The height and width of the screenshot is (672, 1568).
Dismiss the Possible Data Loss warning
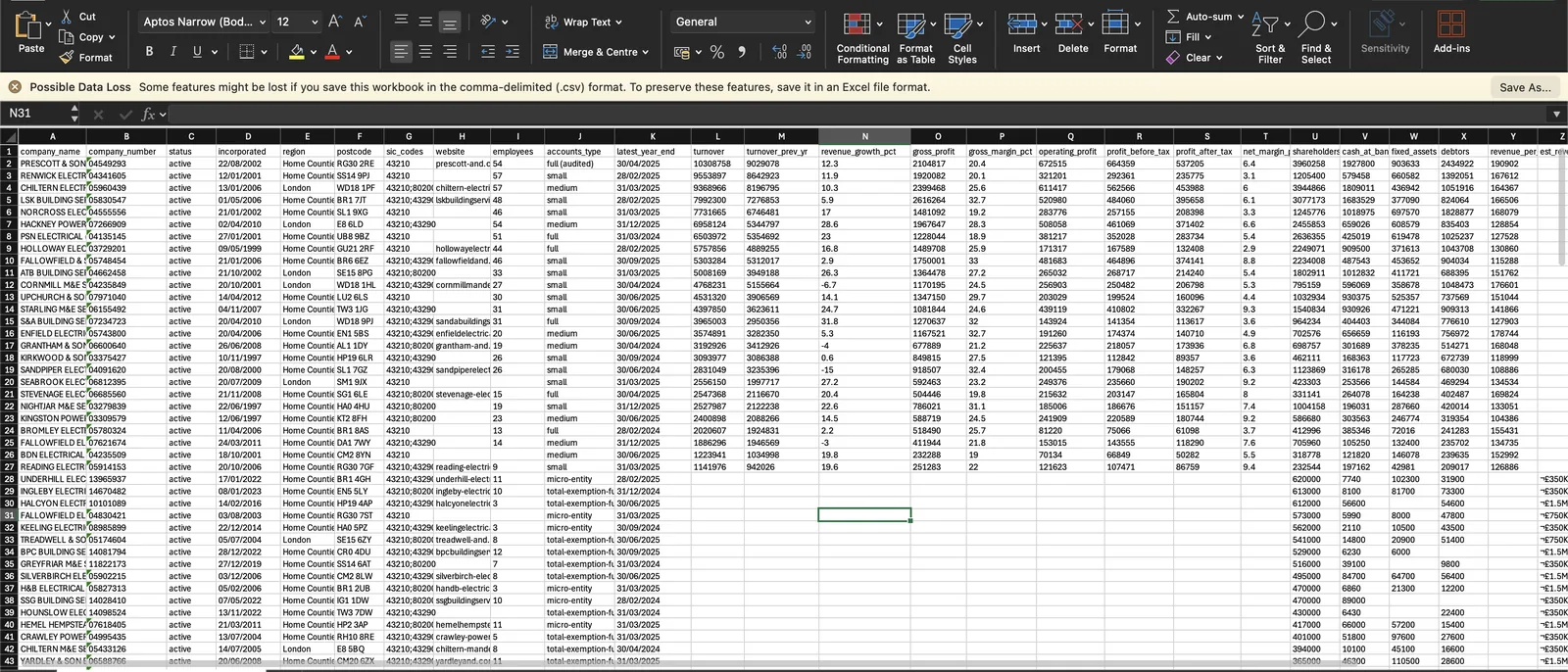click(x=15, y=87)
